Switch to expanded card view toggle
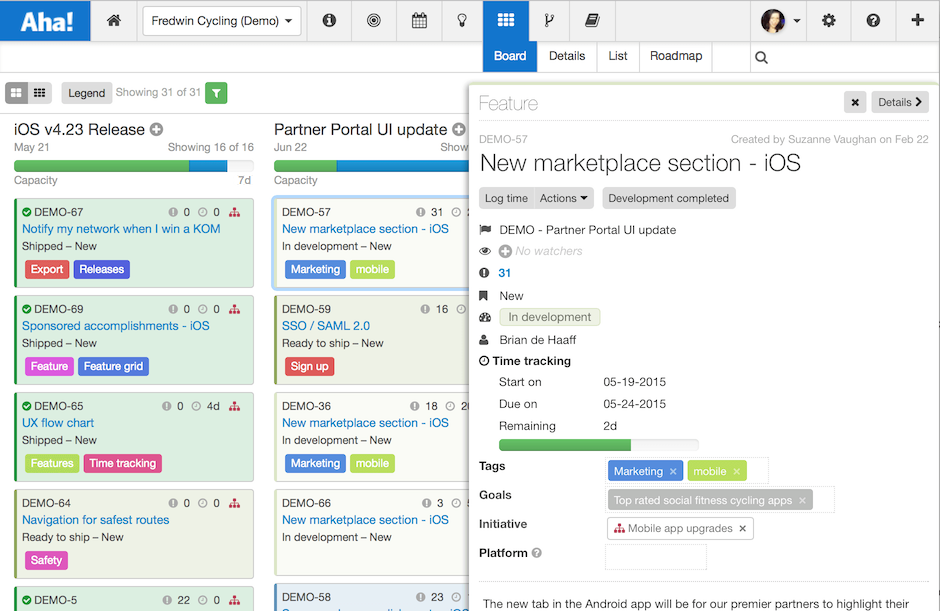Screen dimensions: 940x611 tap(16, 93)
